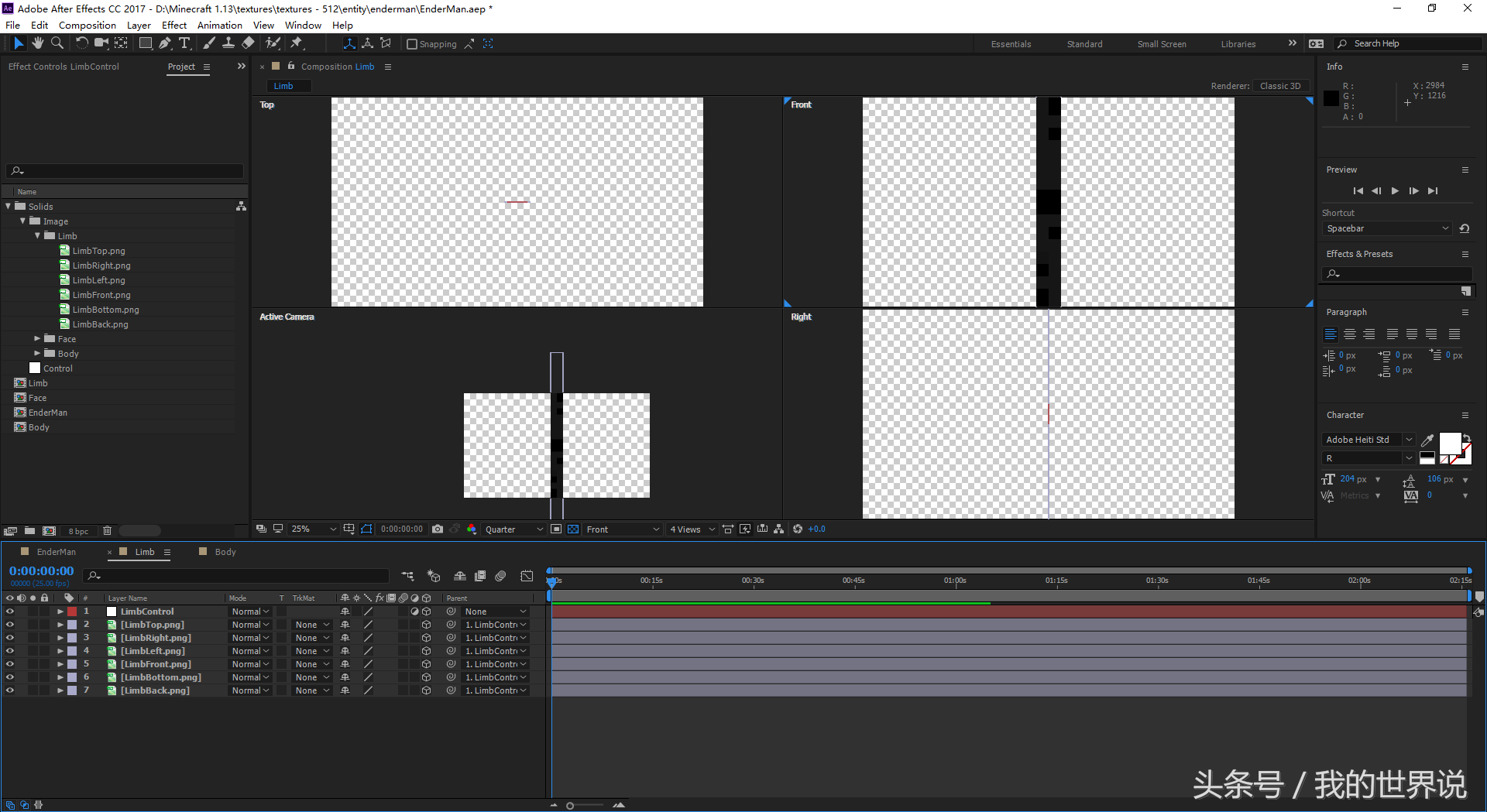This screenshot has height=812, width=1487.
Task: Switch to the EnderMan timeline tab
Action: (56, 552)
